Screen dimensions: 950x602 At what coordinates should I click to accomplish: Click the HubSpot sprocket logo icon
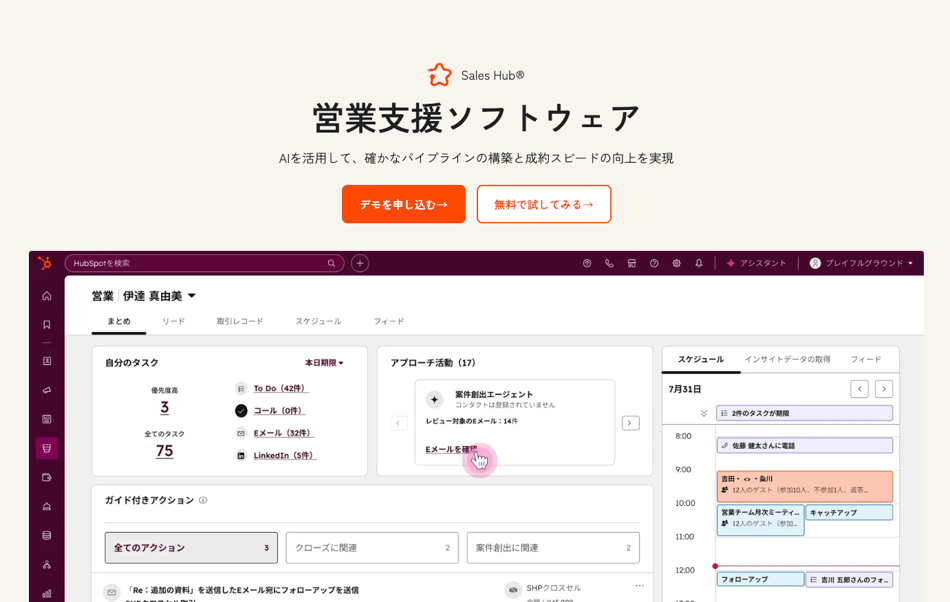[x=44, y=263]
